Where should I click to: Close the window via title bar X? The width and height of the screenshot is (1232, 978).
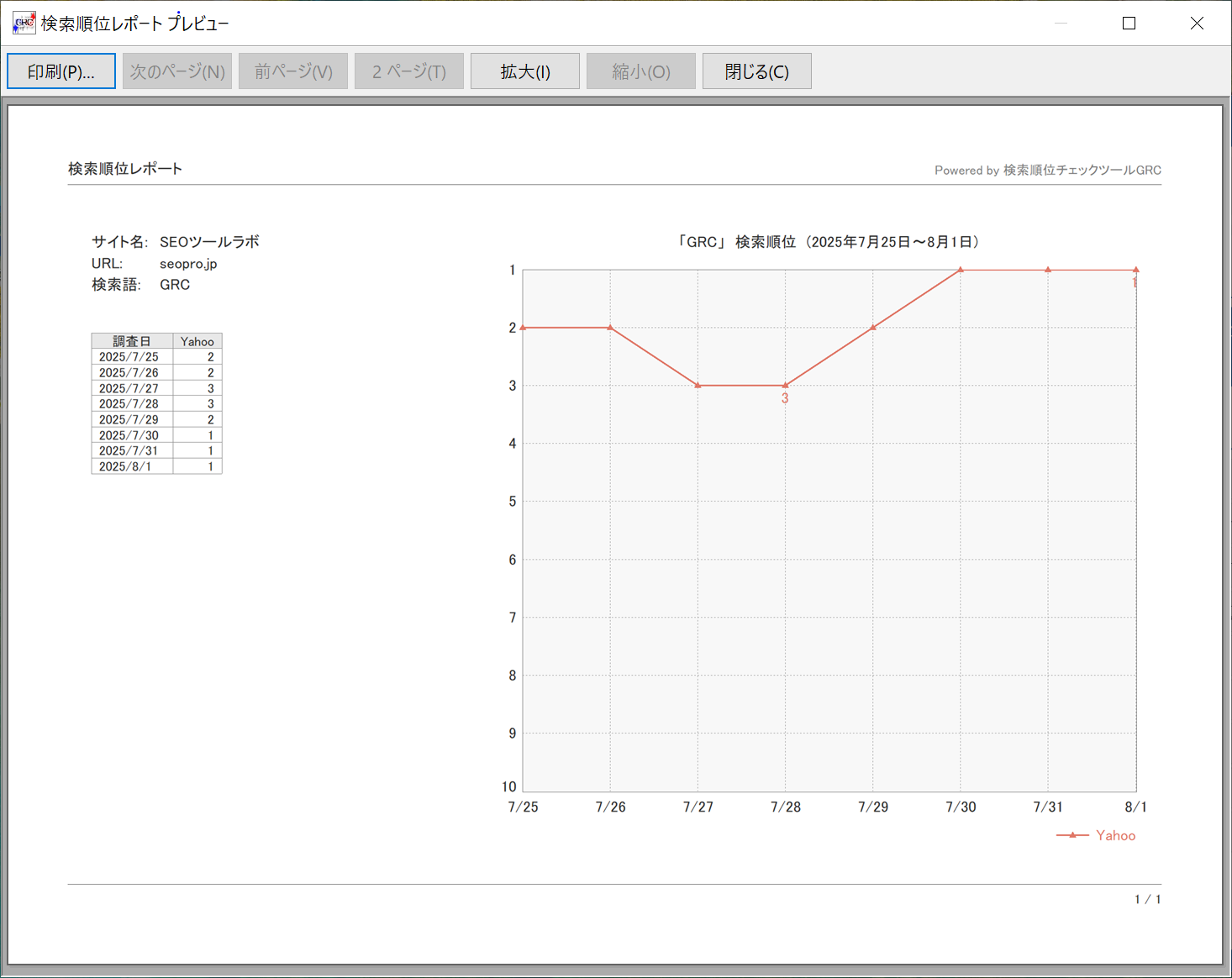point(1197,23)
